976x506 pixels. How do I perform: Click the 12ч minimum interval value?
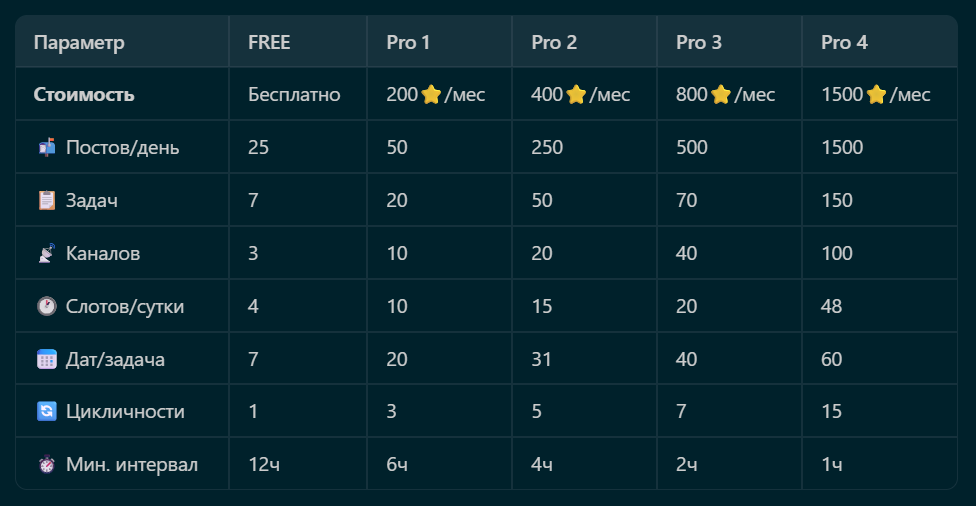coord(263,465)
